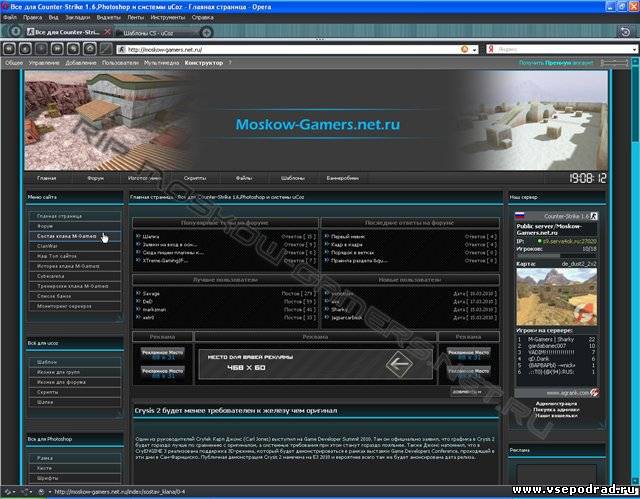The height and width of the screenshot is (499, 640).
Task: Select 'Иконки для форума' in uCoz menu
Action: point(75,382)
